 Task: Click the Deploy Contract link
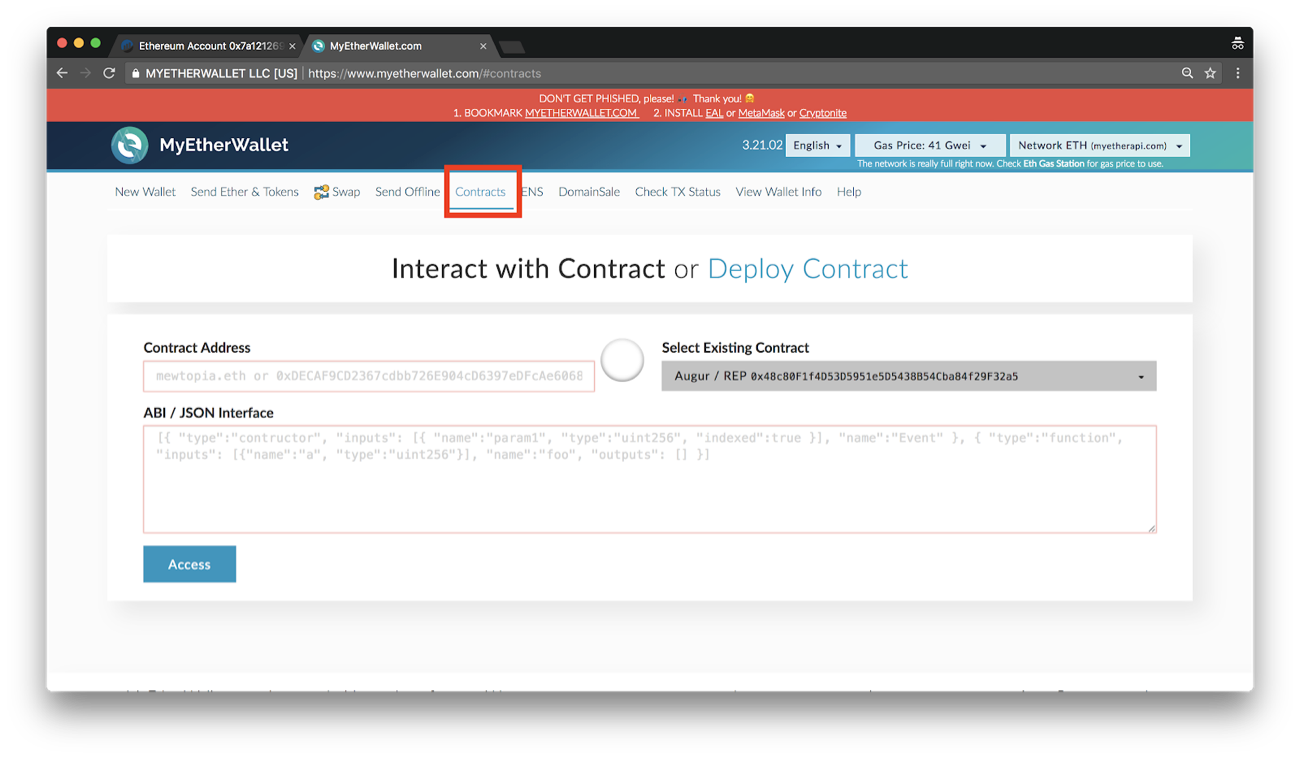pos(808,268)
